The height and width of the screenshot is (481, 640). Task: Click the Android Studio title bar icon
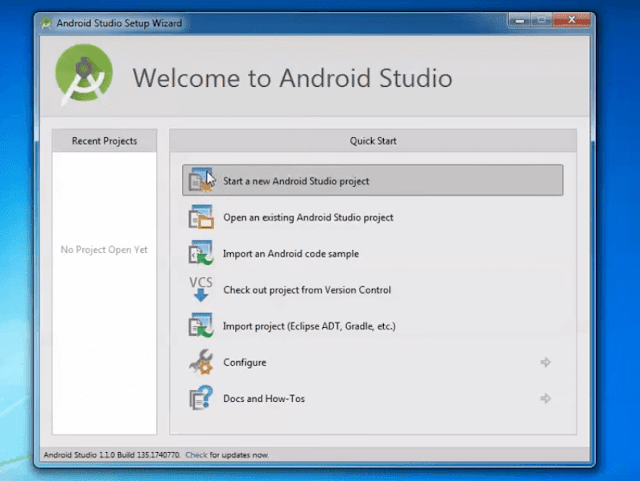point(46,23)
